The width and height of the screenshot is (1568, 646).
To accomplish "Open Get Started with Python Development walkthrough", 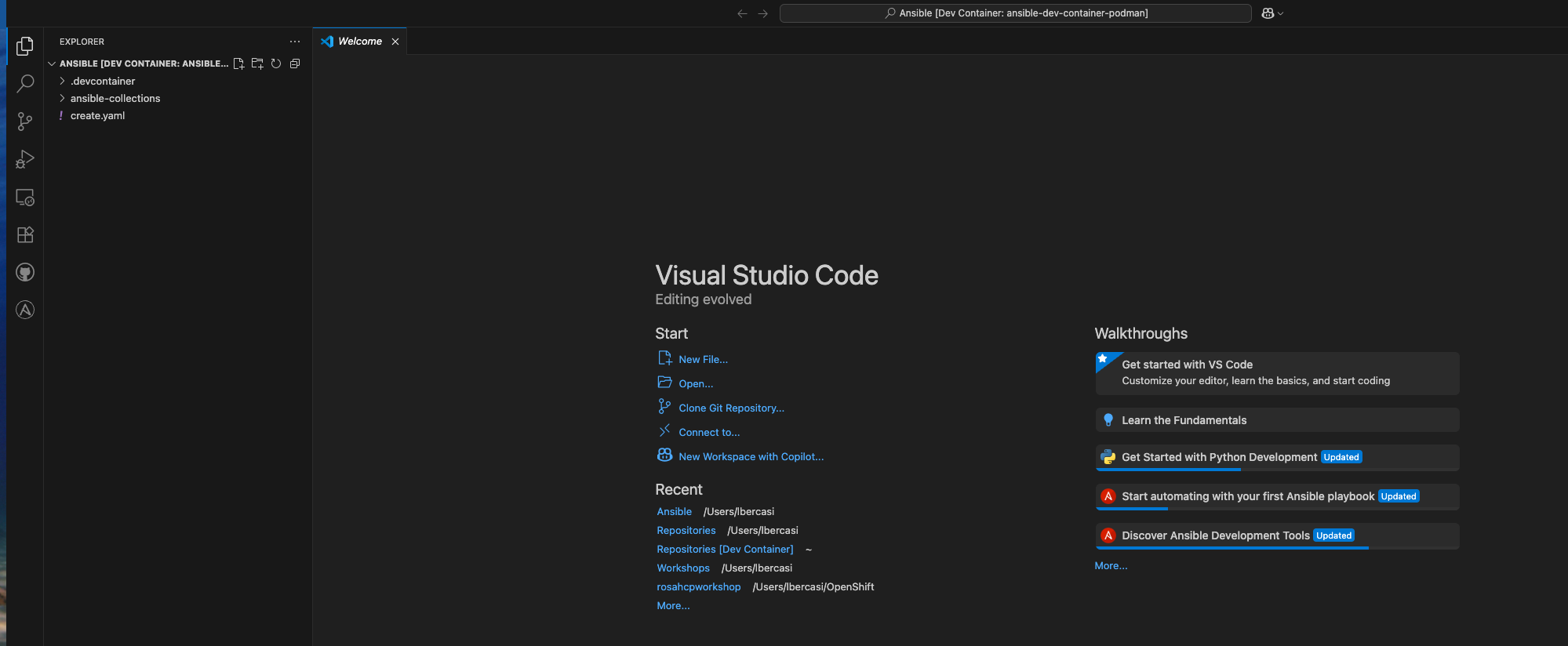I will [x=1277, y=457].
